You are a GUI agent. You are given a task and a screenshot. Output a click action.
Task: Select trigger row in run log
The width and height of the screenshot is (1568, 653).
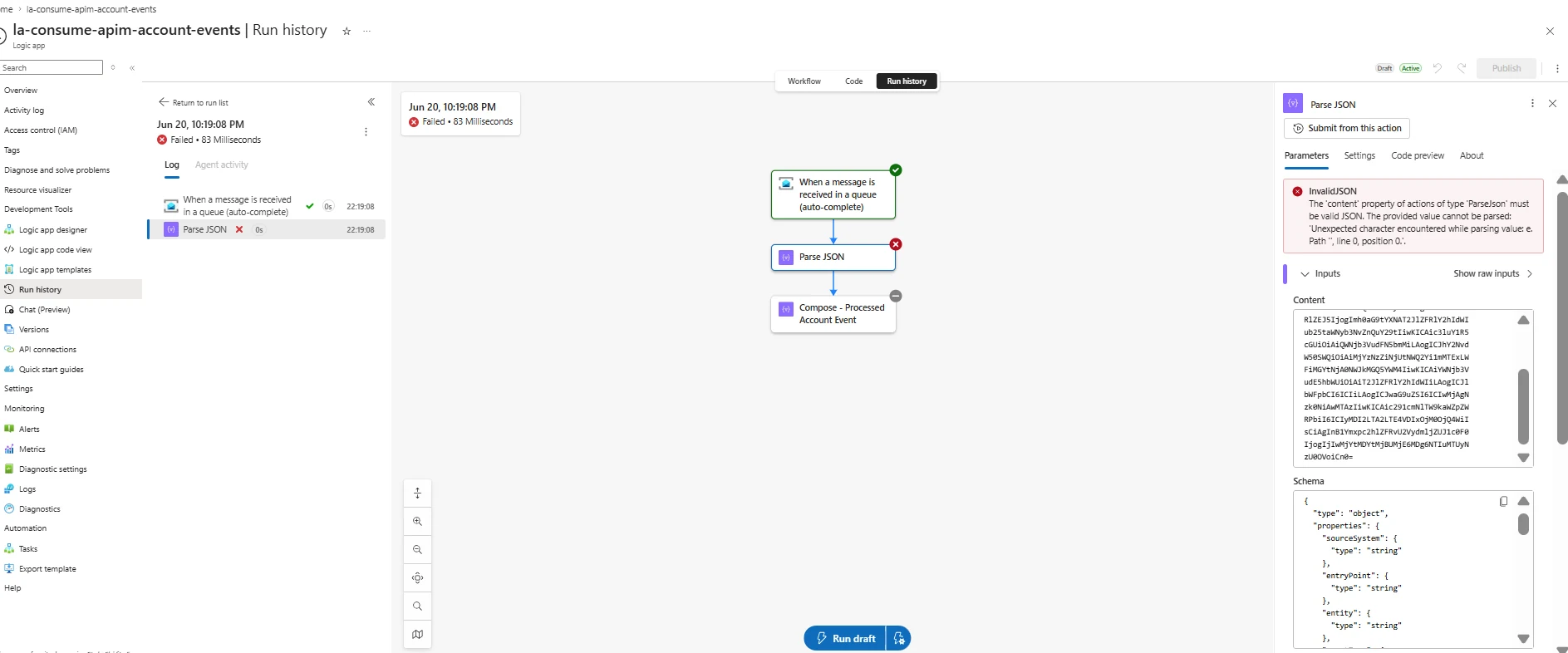click(x=268, y=206)
